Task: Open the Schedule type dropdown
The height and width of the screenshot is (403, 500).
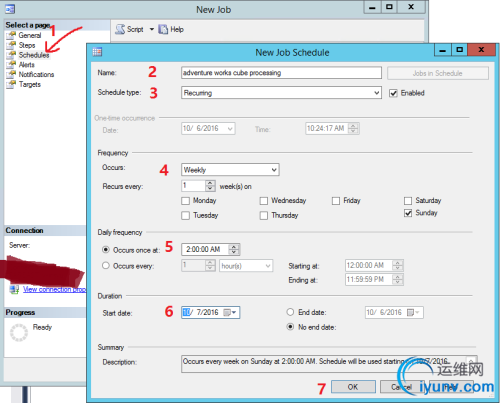Action: point(281,93)
